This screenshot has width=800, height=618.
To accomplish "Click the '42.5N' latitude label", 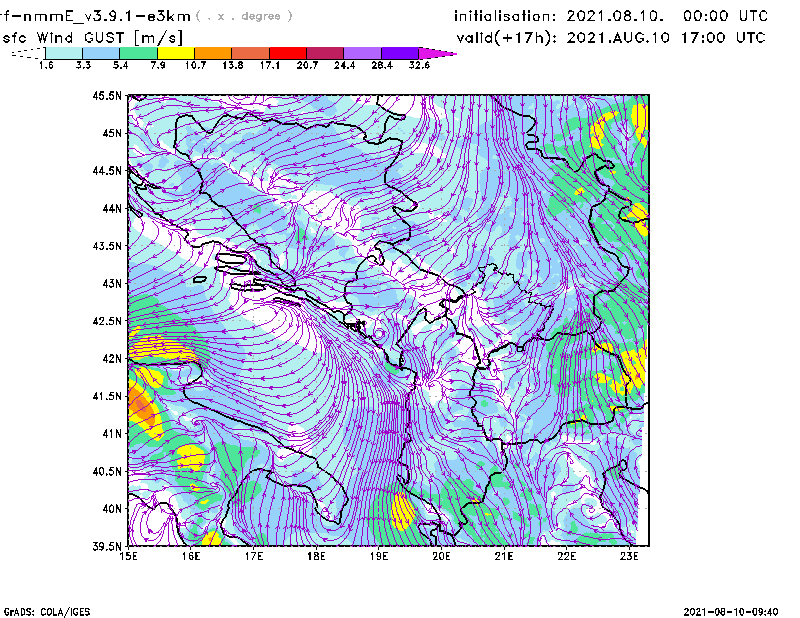I will (x=107, y=321).
